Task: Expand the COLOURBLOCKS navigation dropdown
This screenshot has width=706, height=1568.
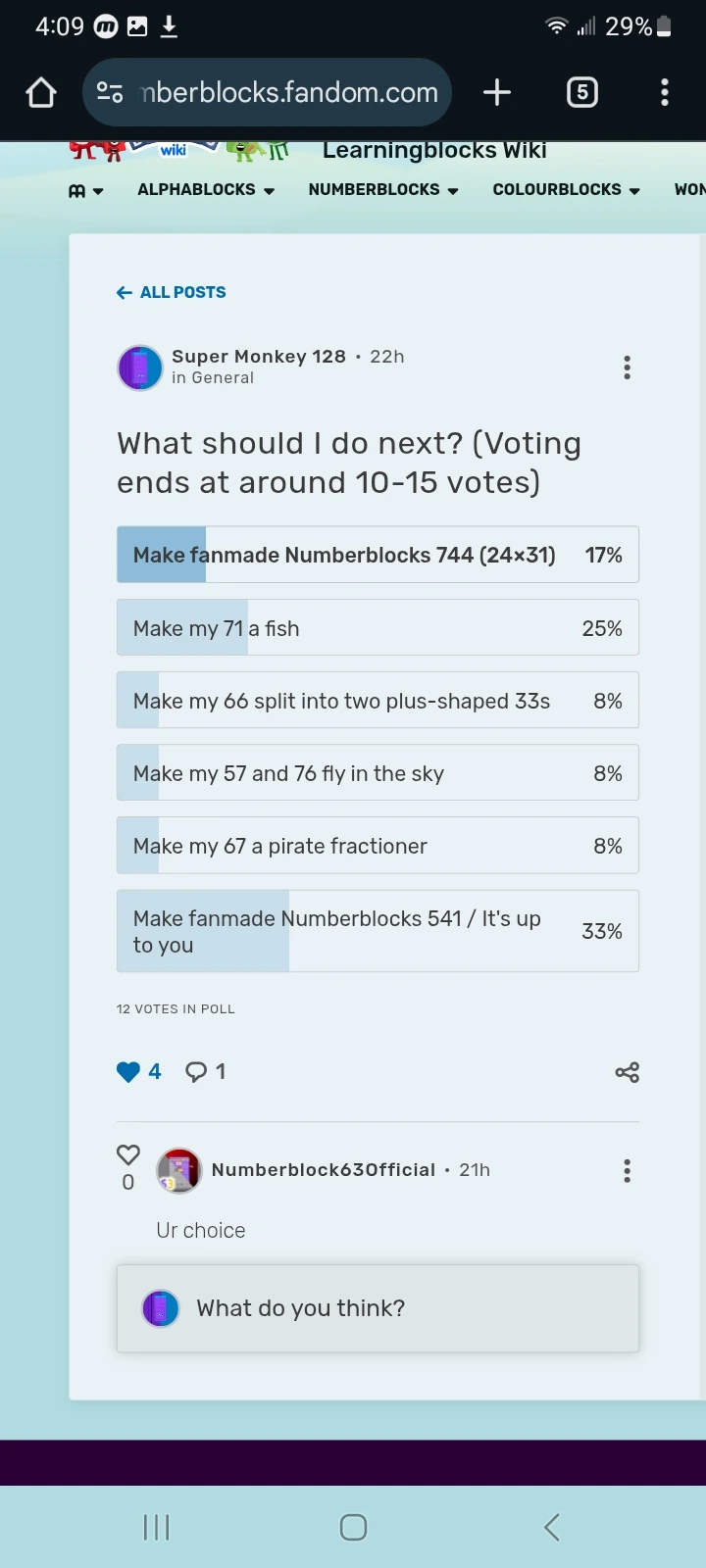Action: (566, 189)
